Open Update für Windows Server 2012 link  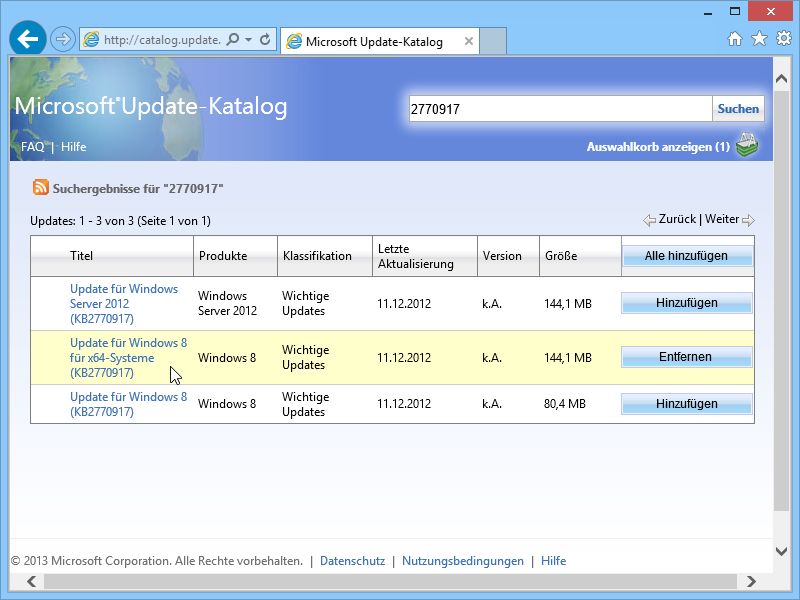coord(124,304)
